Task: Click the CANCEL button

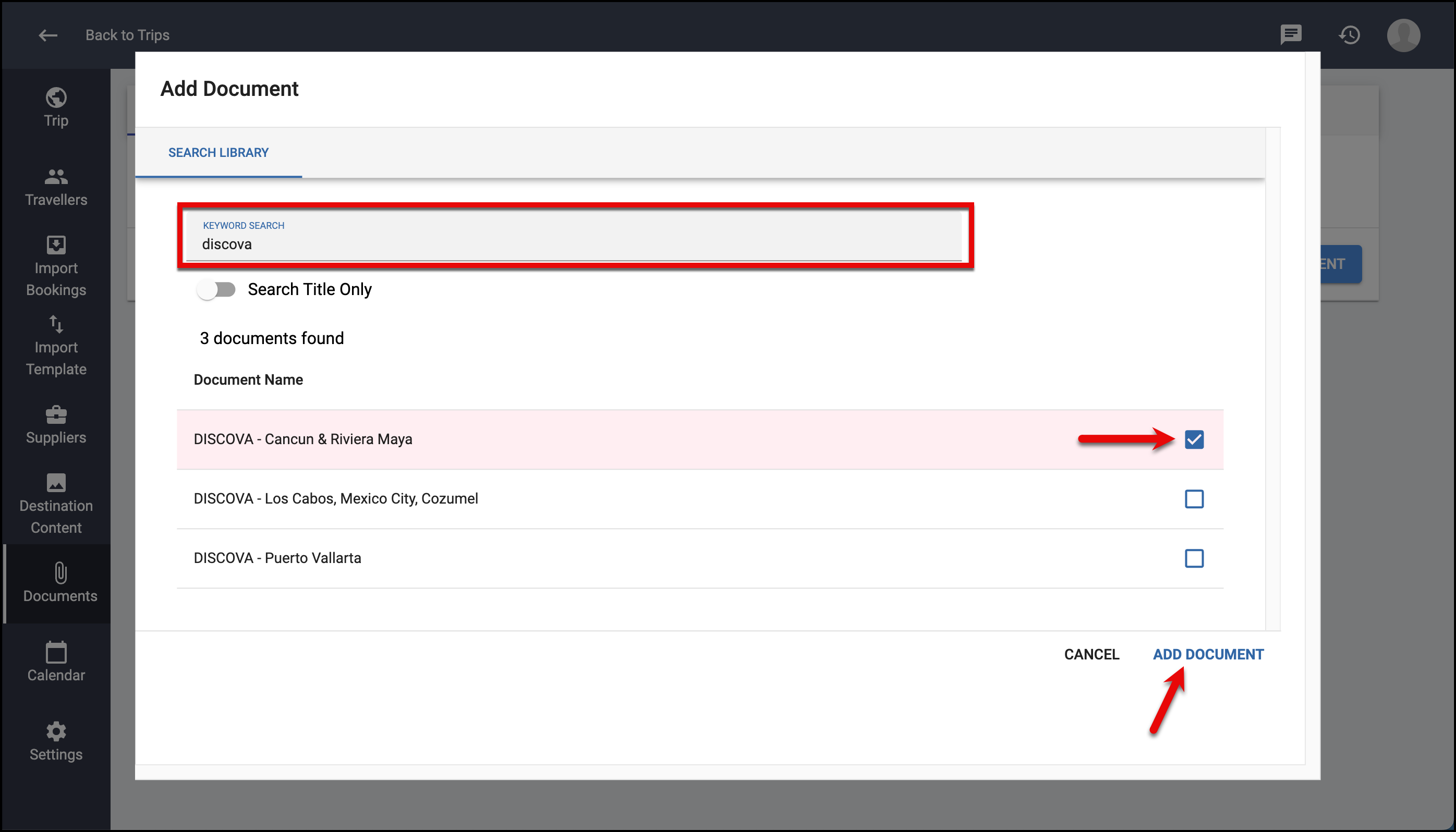Action: tap(1091, 654)
